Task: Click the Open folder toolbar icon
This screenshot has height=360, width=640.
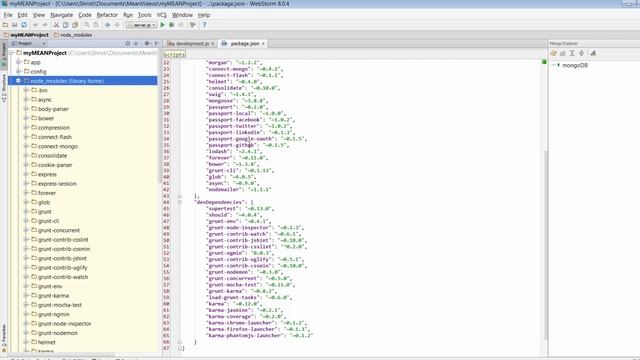Action: pyautogui.click(x=5, y=25)
